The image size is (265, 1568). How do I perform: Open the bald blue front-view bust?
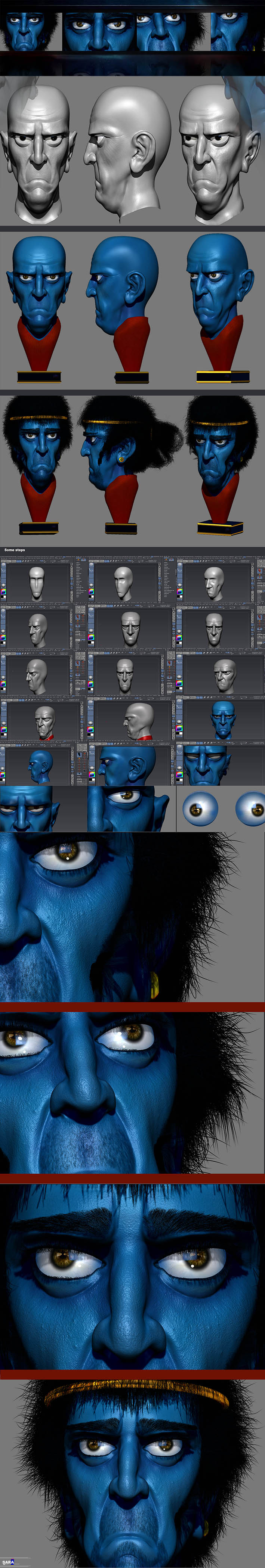38,309
